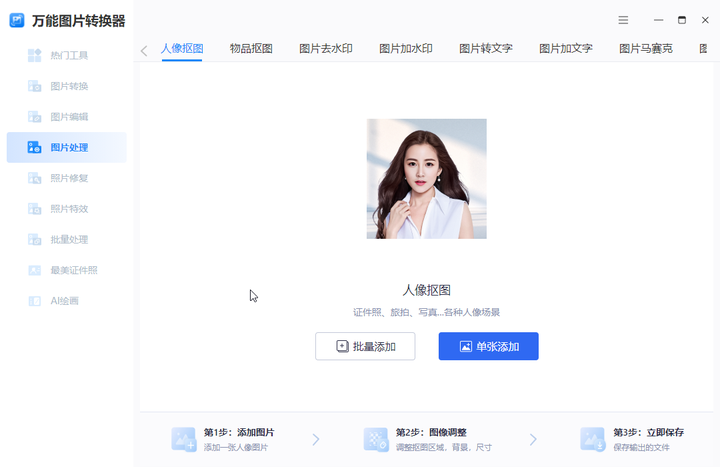Screen dimensions: 720x467
Task: Click the 热门工具 sidebar icon
Action: pyautogui.click(x=34, y=56)
